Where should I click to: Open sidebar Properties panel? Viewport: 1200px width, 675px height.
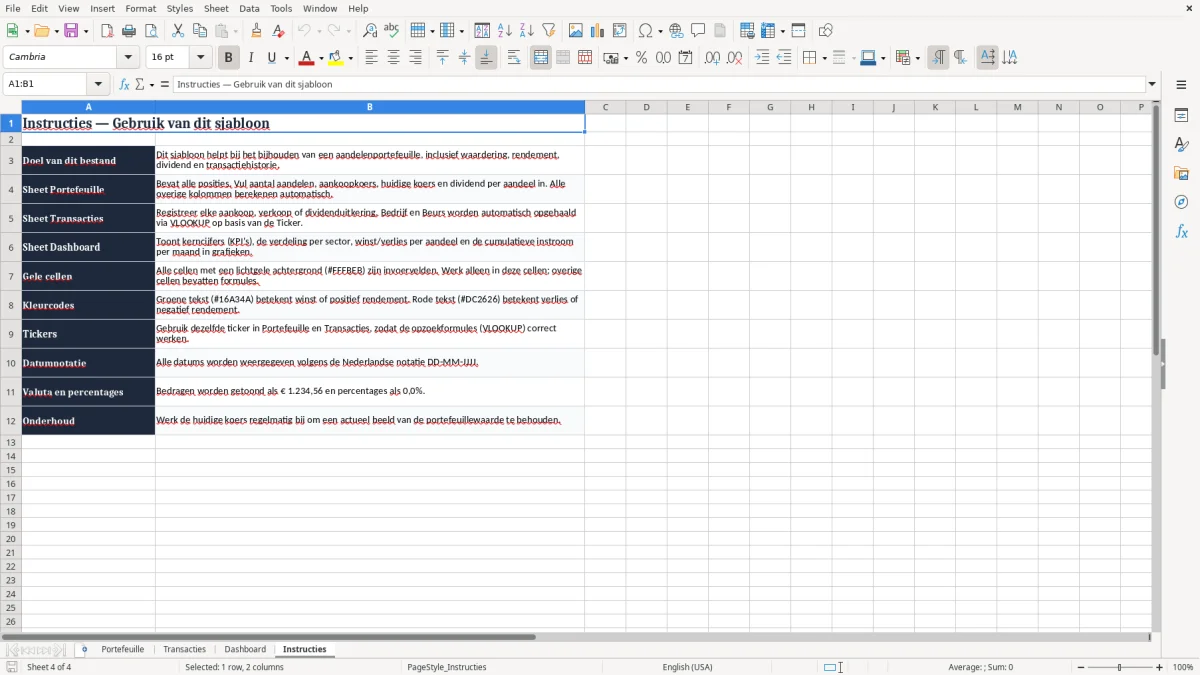point(1181,116)
